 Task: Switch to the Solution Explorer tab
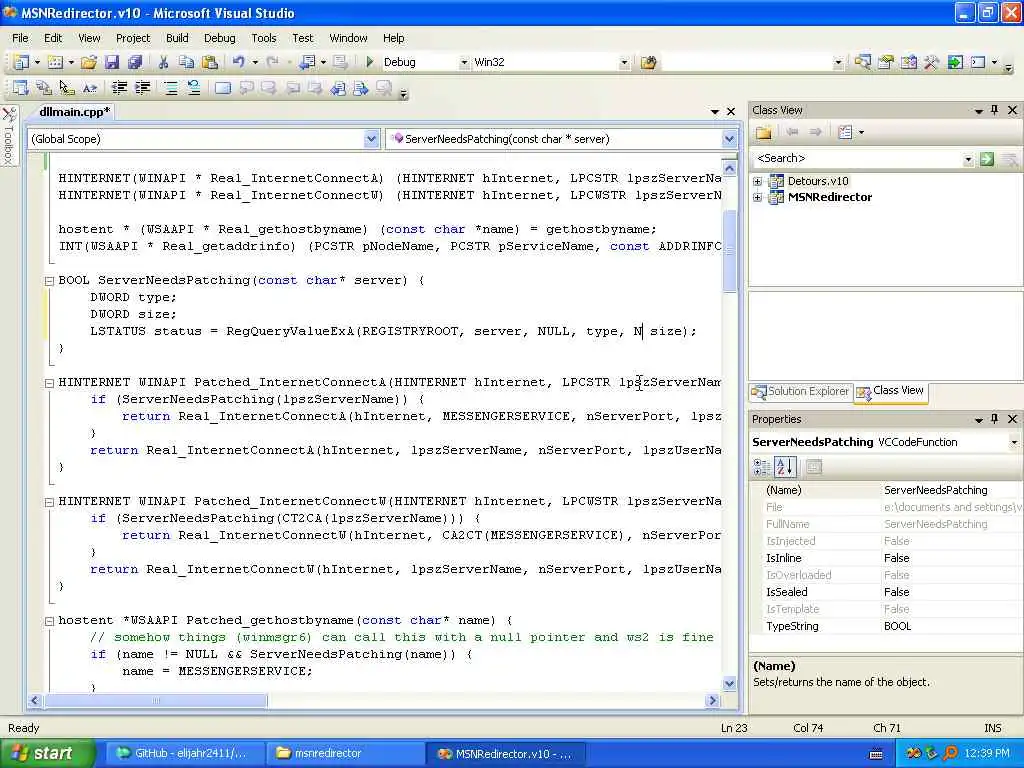coord(800,392)
